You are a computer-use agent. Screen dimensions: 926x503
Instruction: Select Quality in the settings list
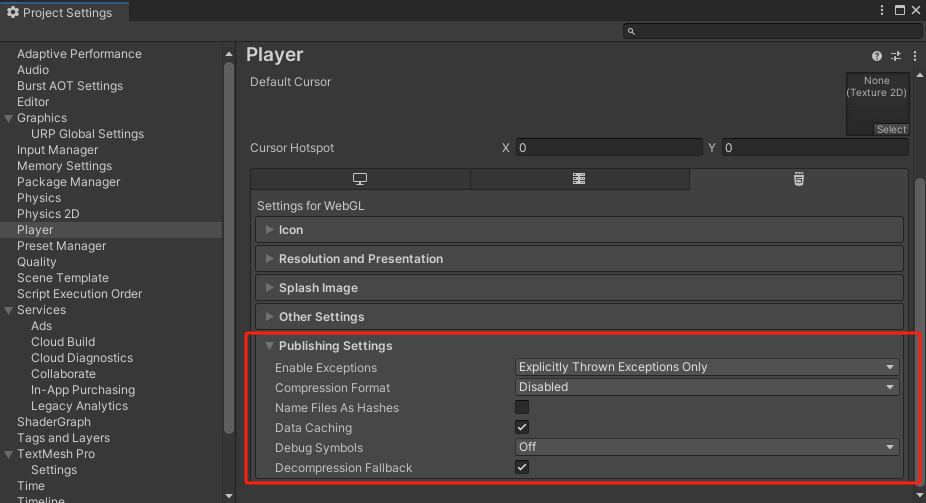pos(37,262)
